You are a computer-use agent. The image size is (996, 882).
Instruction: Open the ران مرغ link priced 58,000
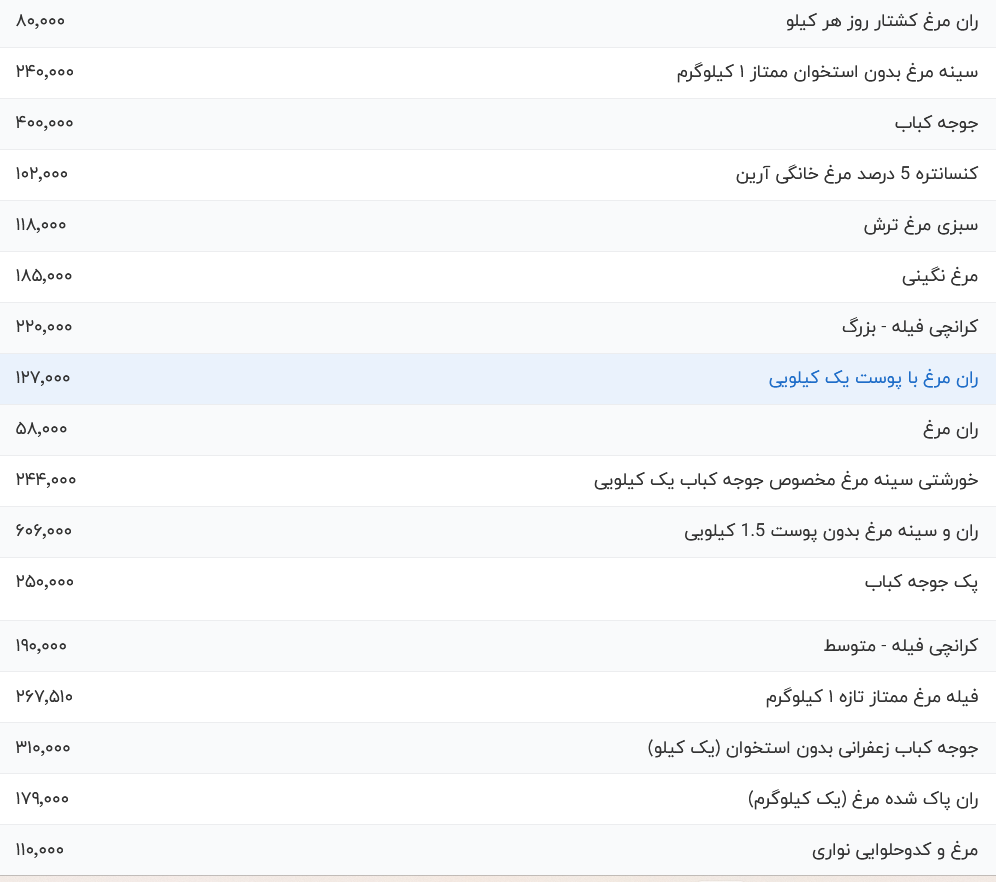(x=950, y=429)
